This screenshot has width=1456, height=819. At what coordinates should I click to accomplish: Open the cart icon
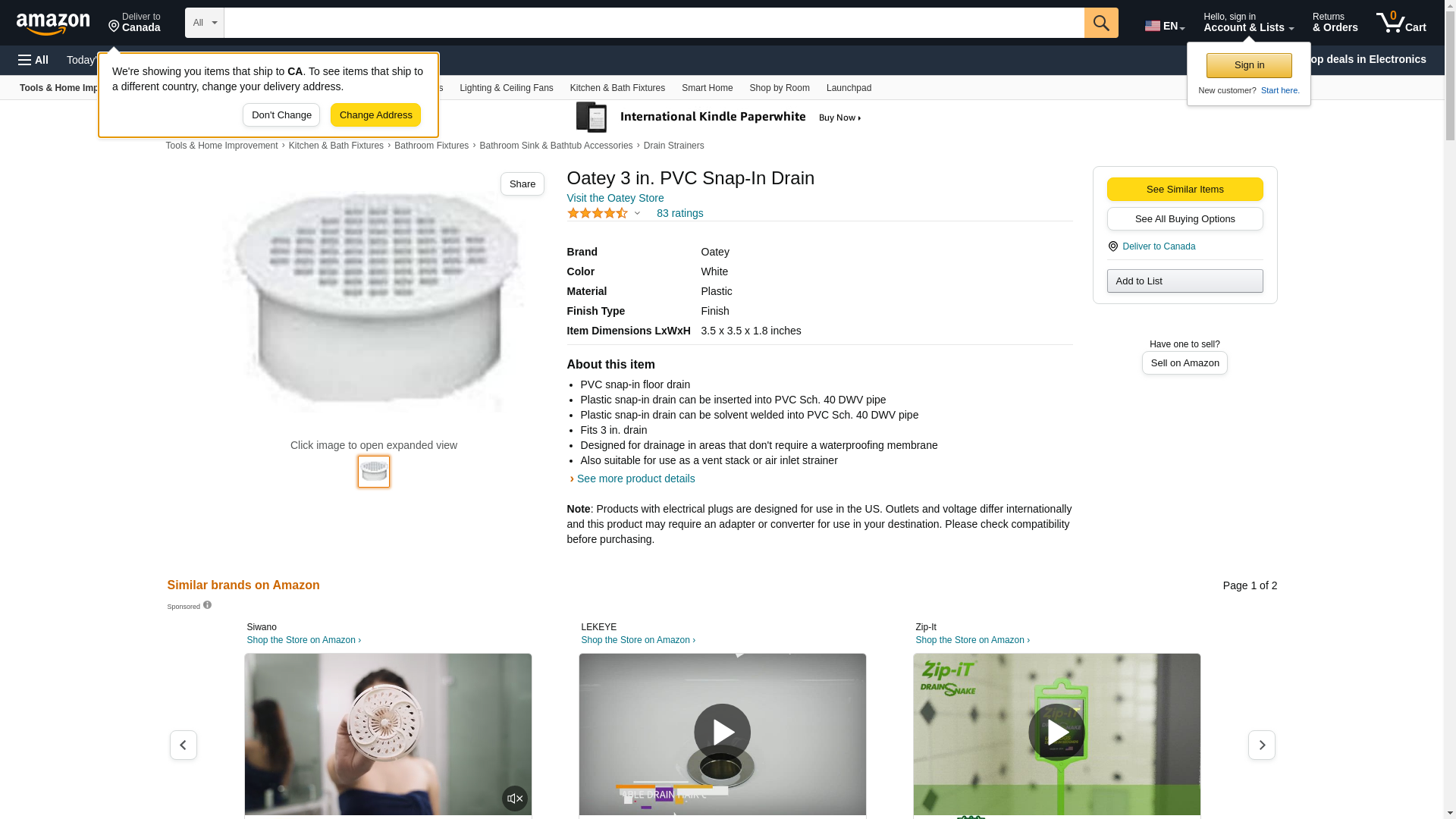[x=1401, y=23]
